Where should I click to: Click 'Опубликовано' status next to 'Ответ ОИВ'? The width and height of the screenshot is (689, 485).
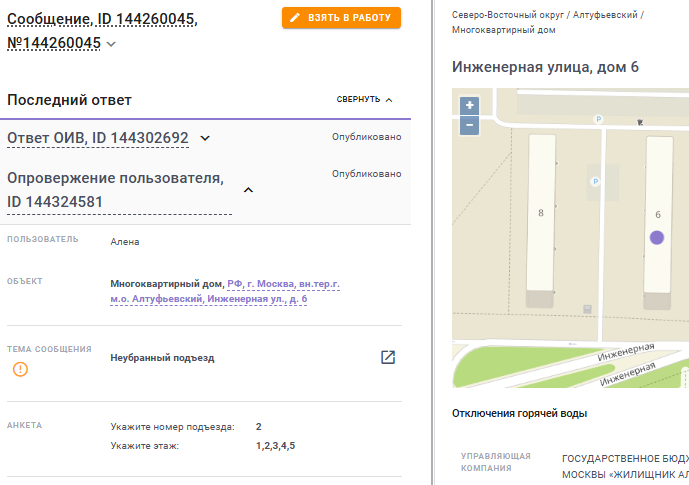click(366, 137)
